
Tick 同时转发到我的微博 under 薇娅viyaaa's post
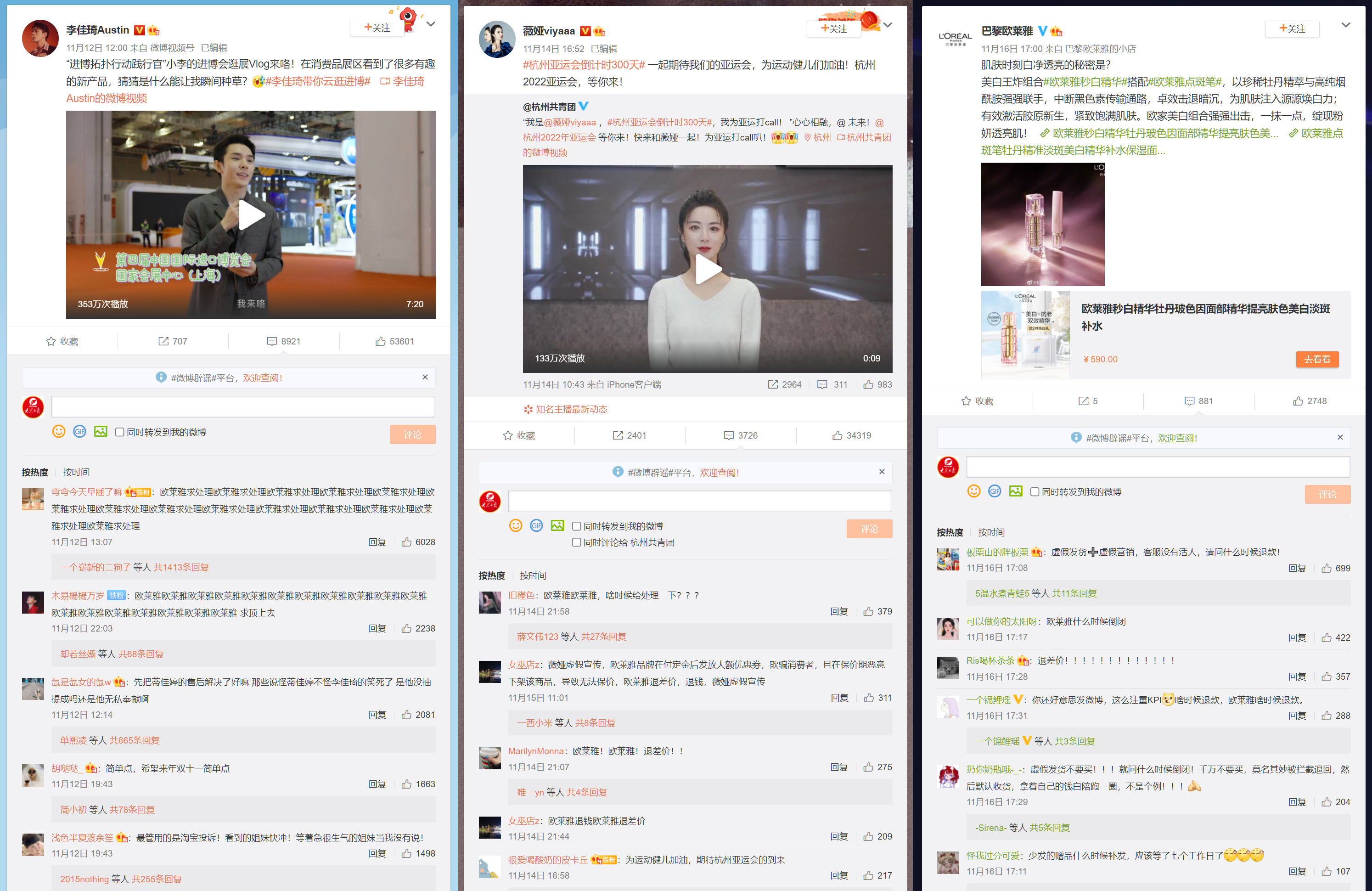pyautogui.click(x=576, y=526)
